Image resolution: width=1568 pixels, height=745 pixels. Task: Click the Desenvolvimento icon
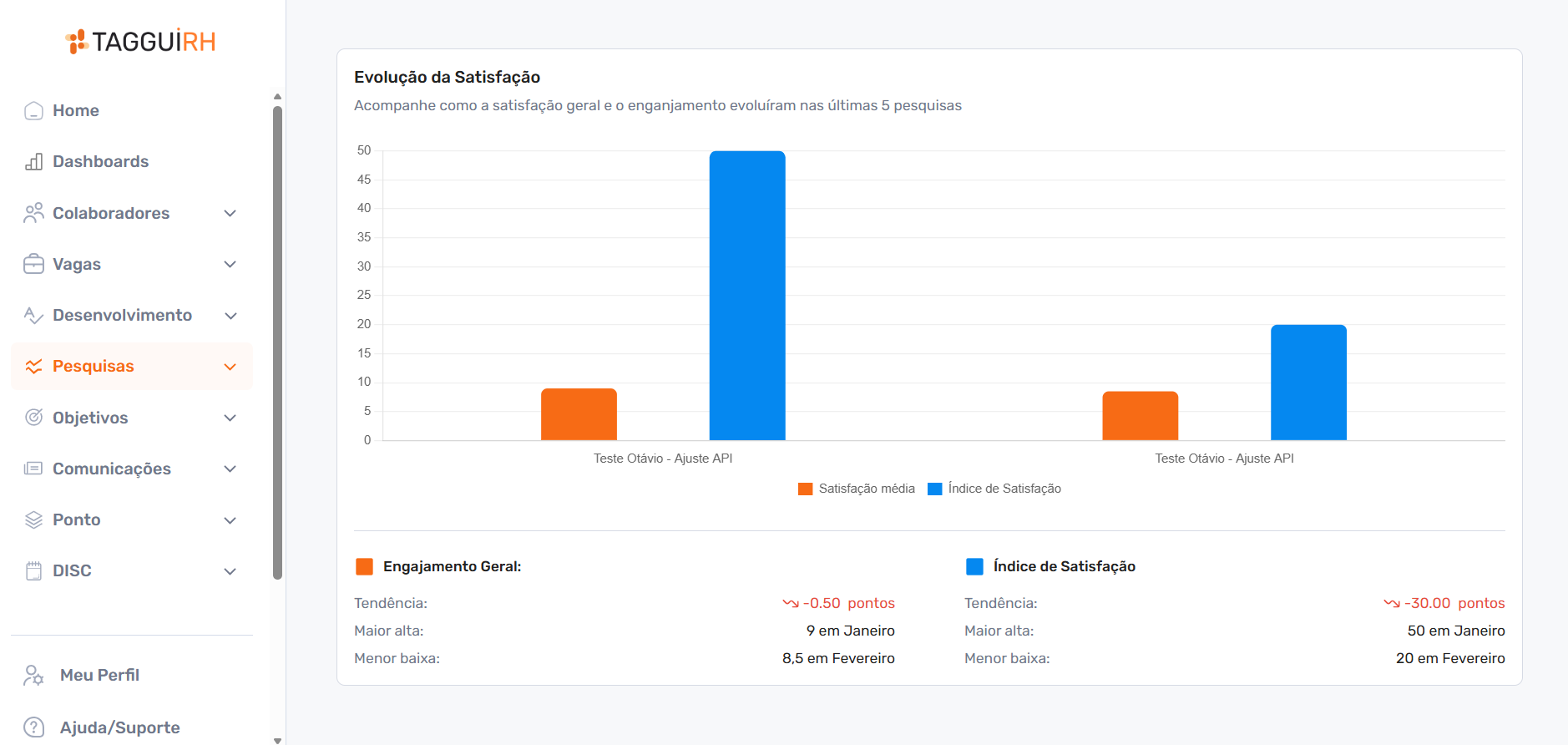(33, 315)
